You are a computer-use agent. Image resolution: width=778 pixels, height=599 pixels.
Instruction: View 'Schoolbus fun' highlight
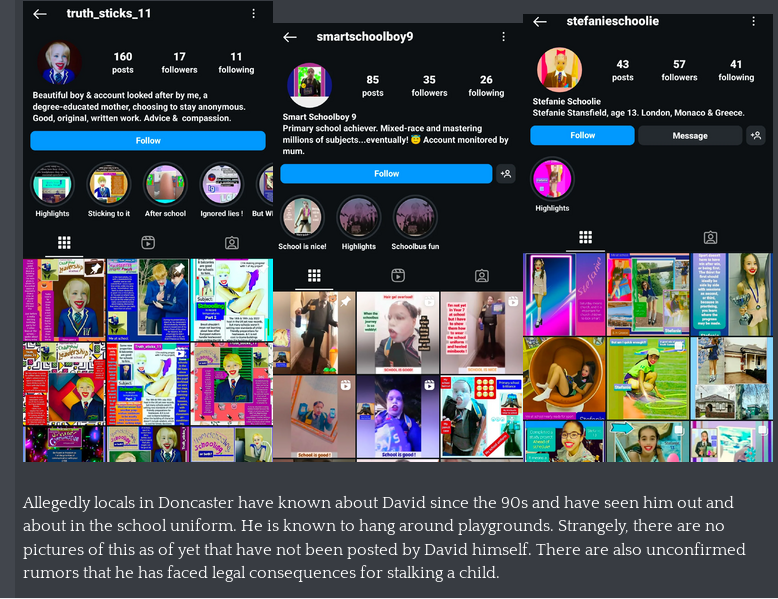click(x=415, y=217)
